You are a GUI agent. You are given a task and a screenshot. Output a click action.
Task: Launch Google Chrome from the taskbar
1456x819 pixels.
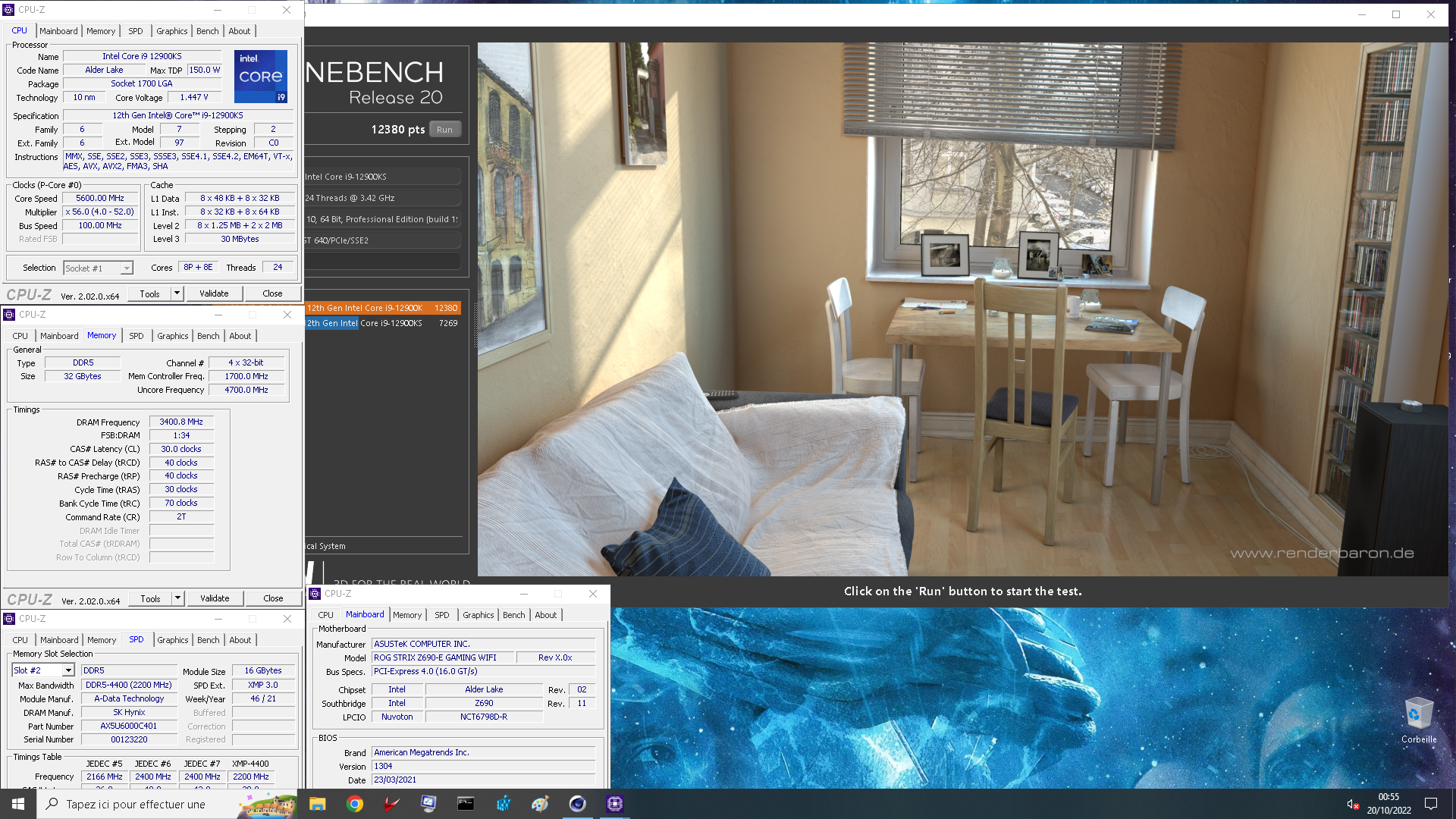pyautogui.click(x=355, y=804)
